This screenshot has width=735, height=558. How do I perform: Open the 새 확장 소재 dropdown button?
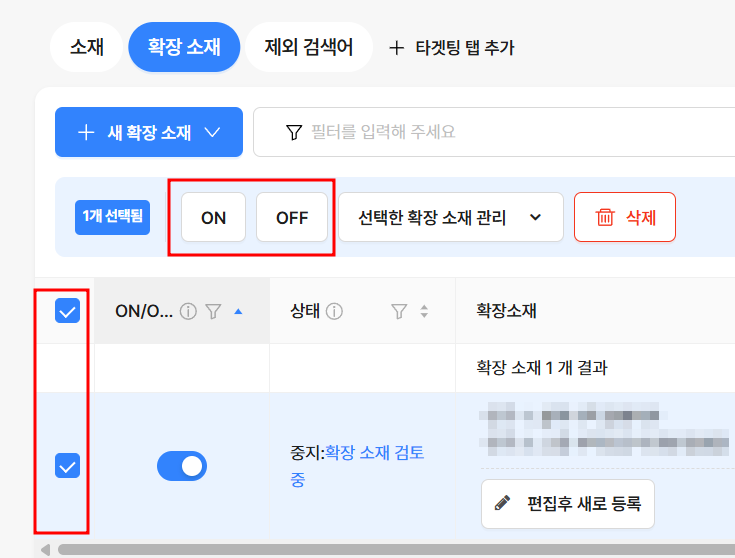(149, 132)
